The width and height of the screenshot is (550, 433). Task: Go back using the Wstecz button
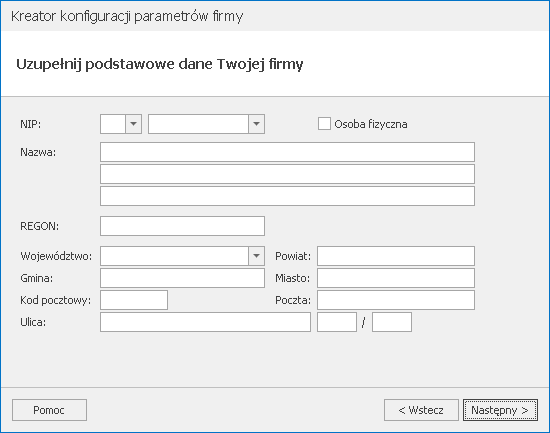click(421, 410)
